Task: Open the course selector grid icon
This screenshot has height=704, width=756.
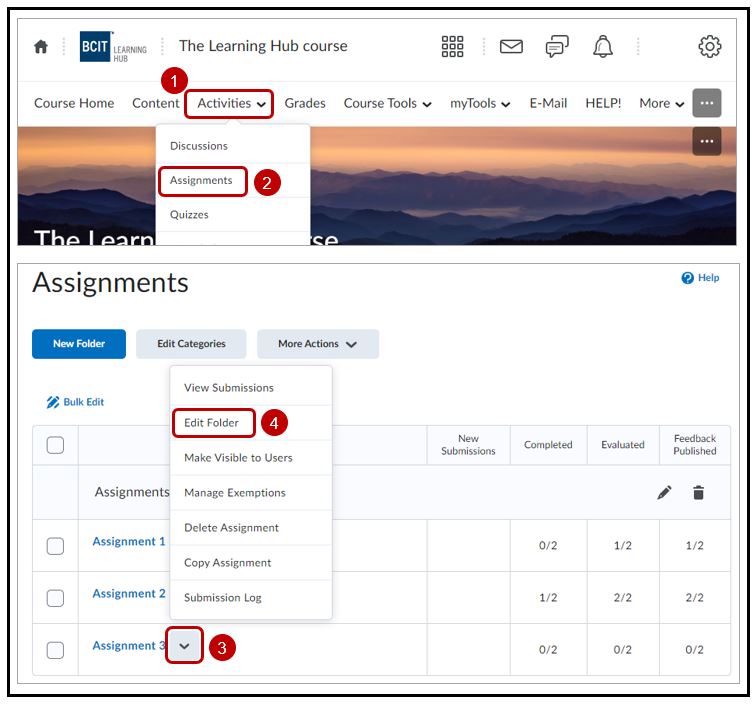Action: pyautogui.click(x=452, y=47)
